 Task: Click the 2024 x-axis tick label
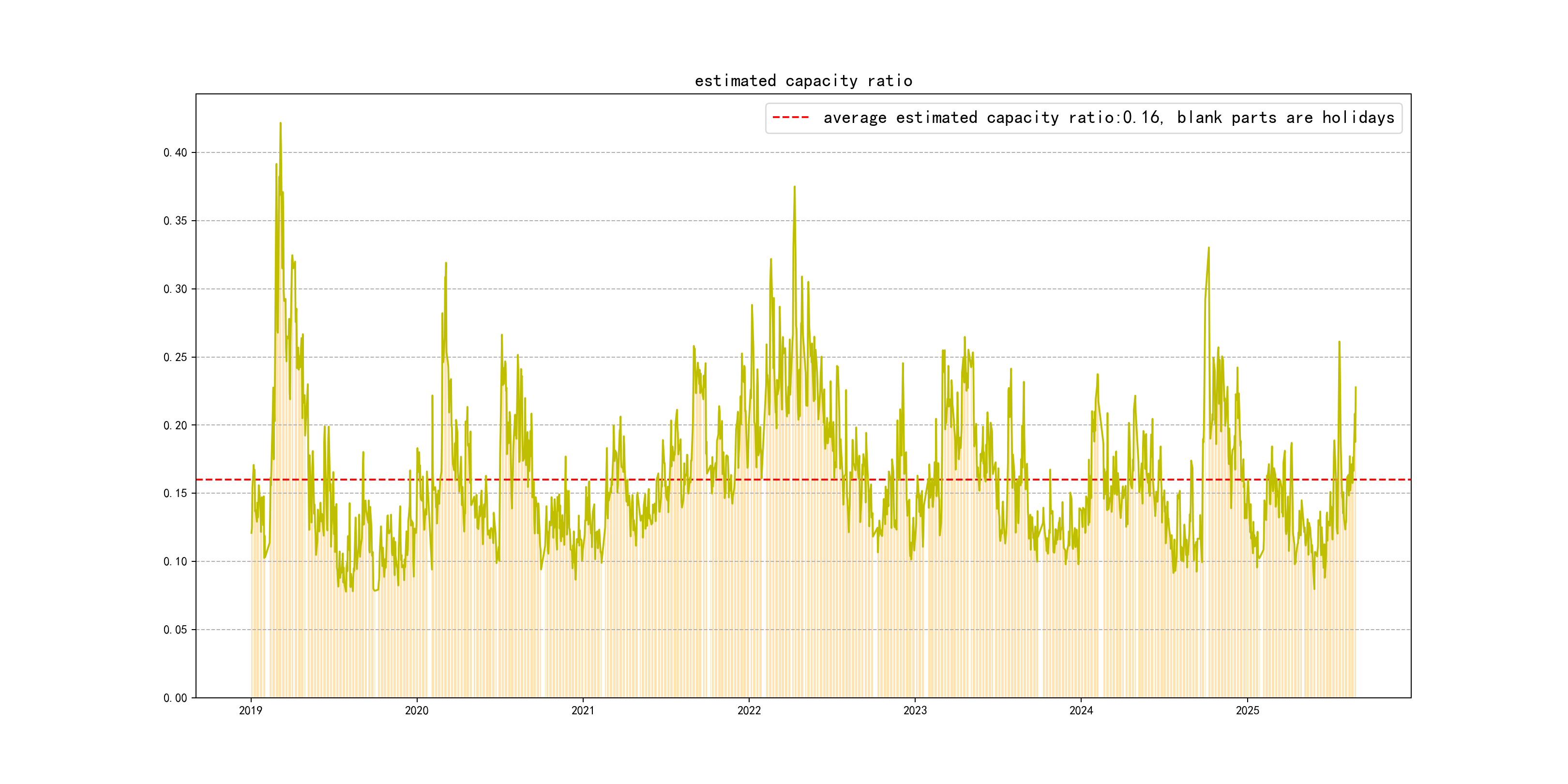1081,710
